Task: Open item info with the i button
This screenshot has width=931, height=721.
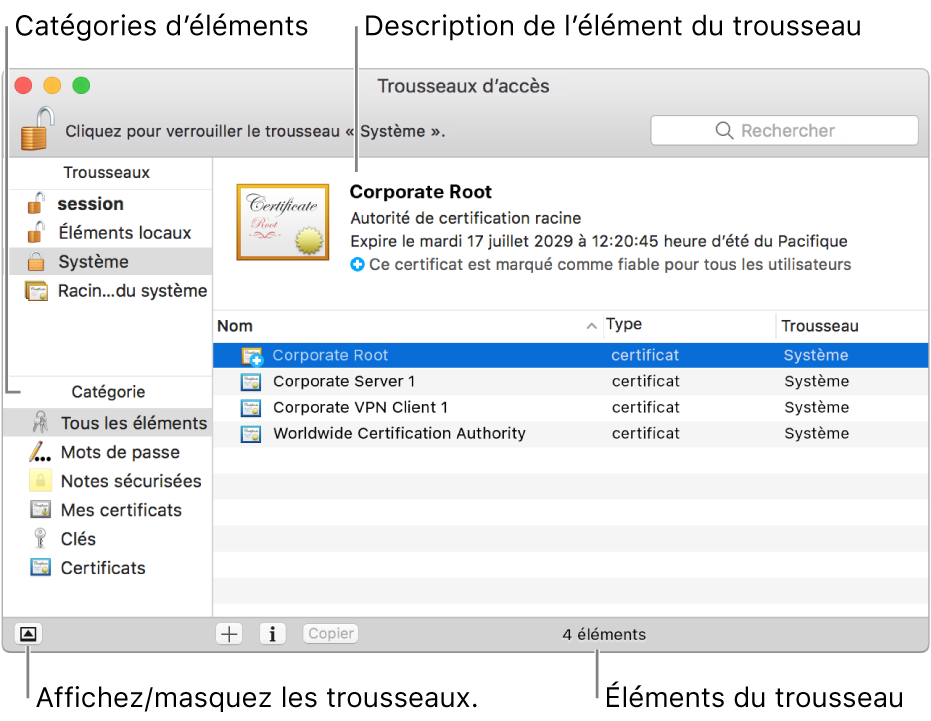Action: tap(273, 634)
